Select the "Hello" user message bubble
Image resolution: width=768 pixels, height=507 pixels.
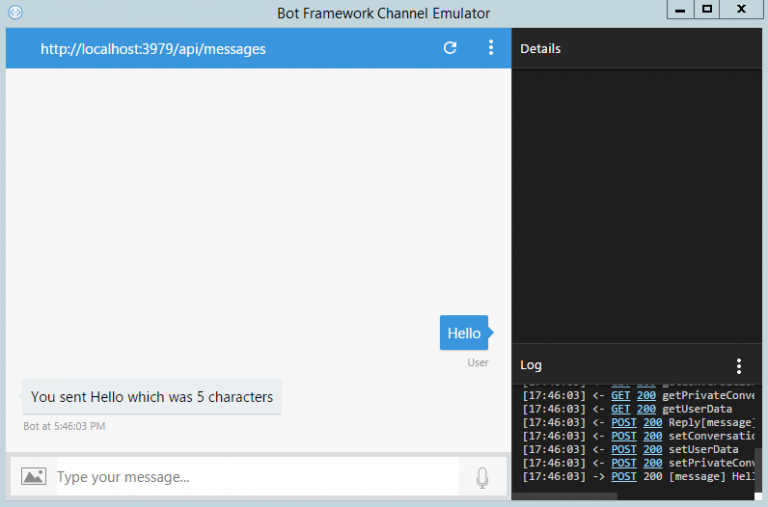coord(464,333)
